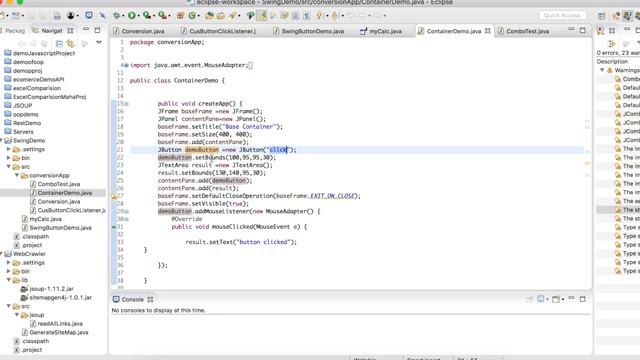Click the Run Last Tool external tools icon
640x360 pixels.
(162, 16)
